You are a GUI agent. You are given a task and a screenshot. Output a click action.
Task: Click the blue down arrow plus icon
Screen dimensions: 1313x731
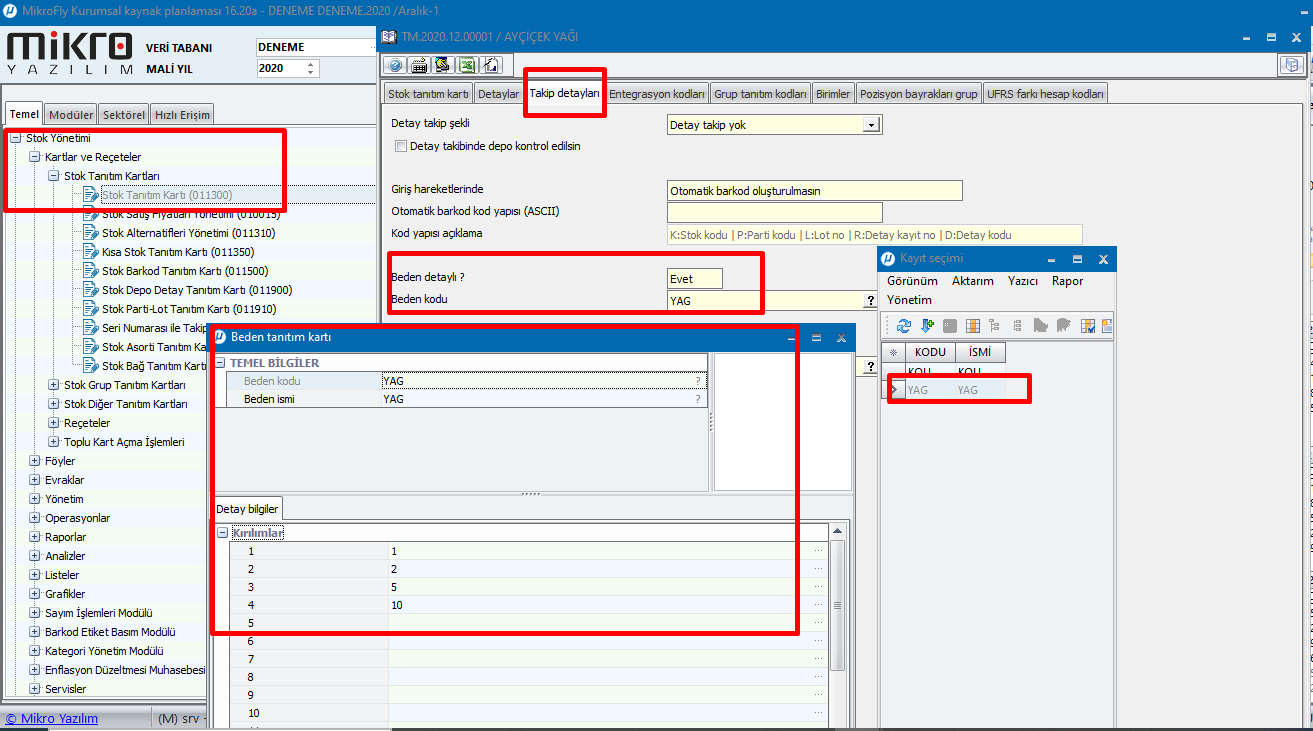click(927, 326)
